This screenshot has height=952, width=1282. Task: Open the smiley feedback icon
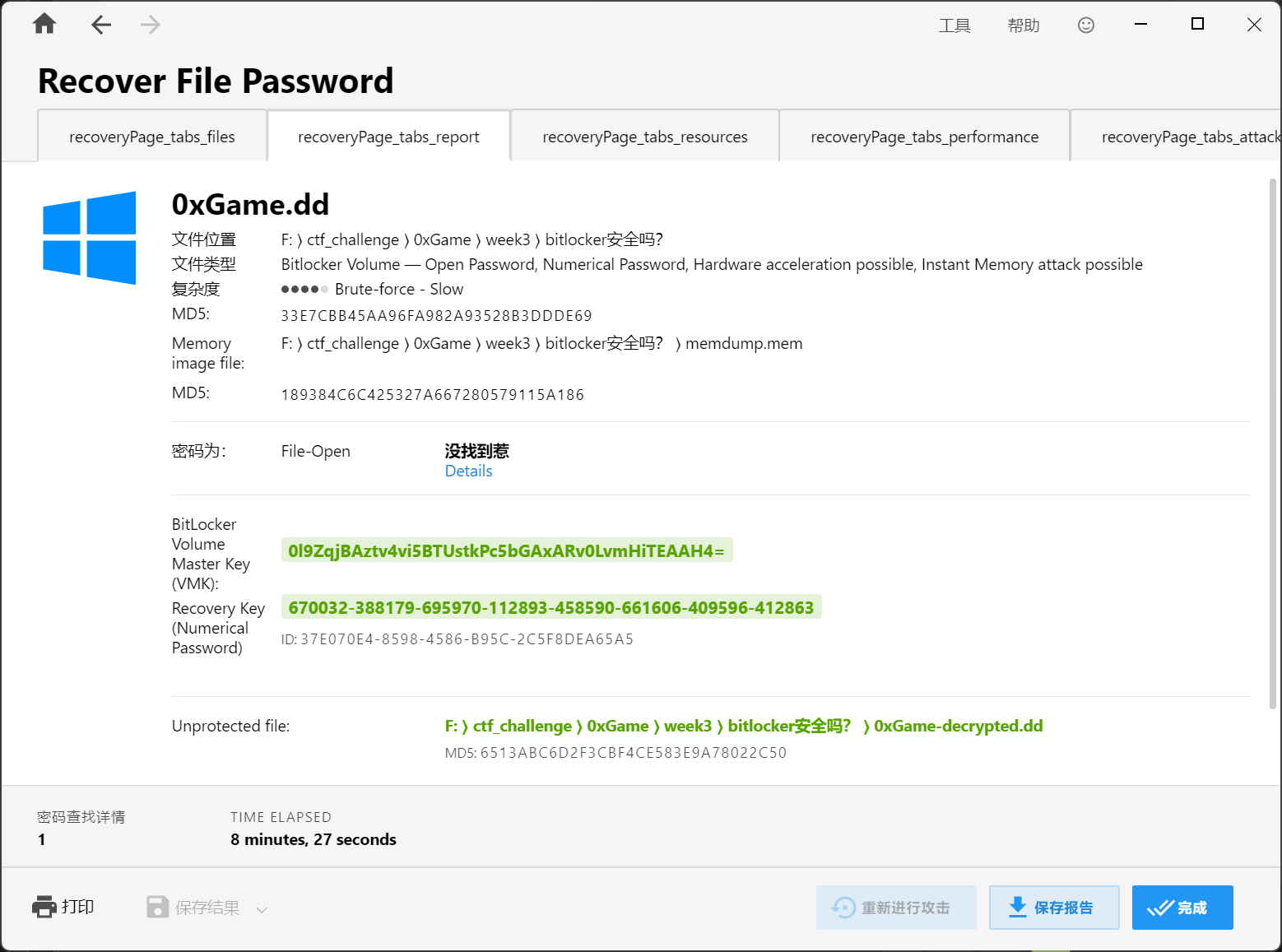[1085, 26]
